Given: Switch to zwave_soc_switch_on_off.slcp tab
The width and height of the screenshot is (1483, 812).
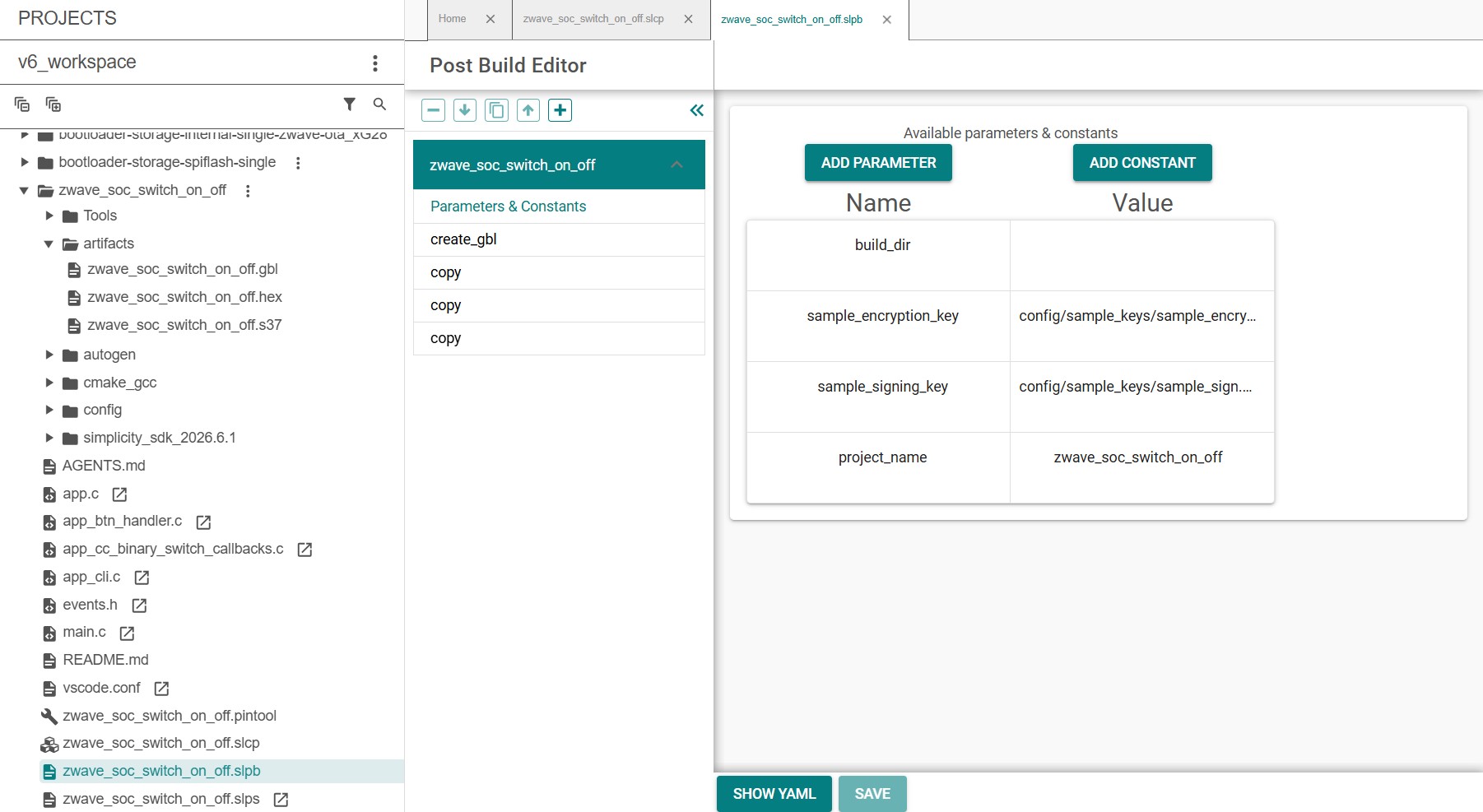Looking at the screenshot, I should pyautogui.click(x=593, y=19).
